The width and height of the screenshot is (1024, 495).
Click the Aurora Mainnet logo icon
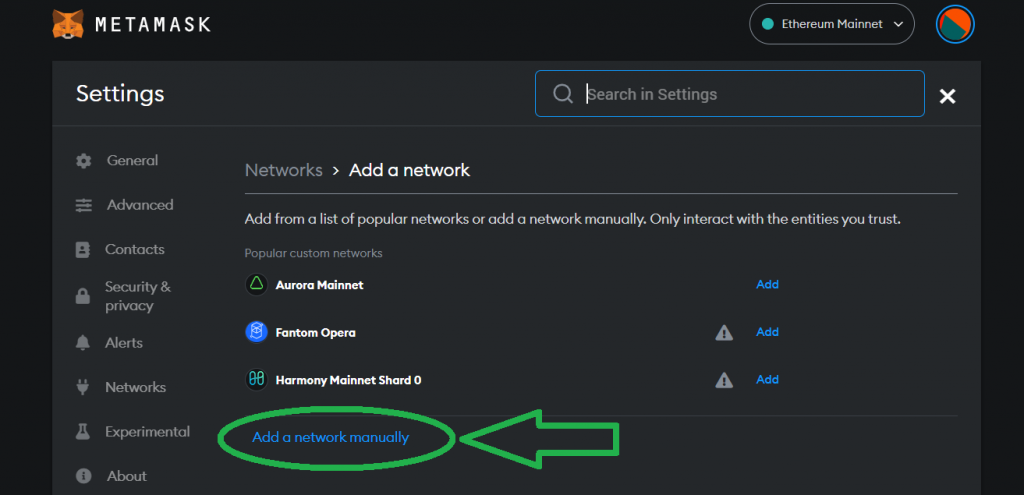tap(257, 285)
